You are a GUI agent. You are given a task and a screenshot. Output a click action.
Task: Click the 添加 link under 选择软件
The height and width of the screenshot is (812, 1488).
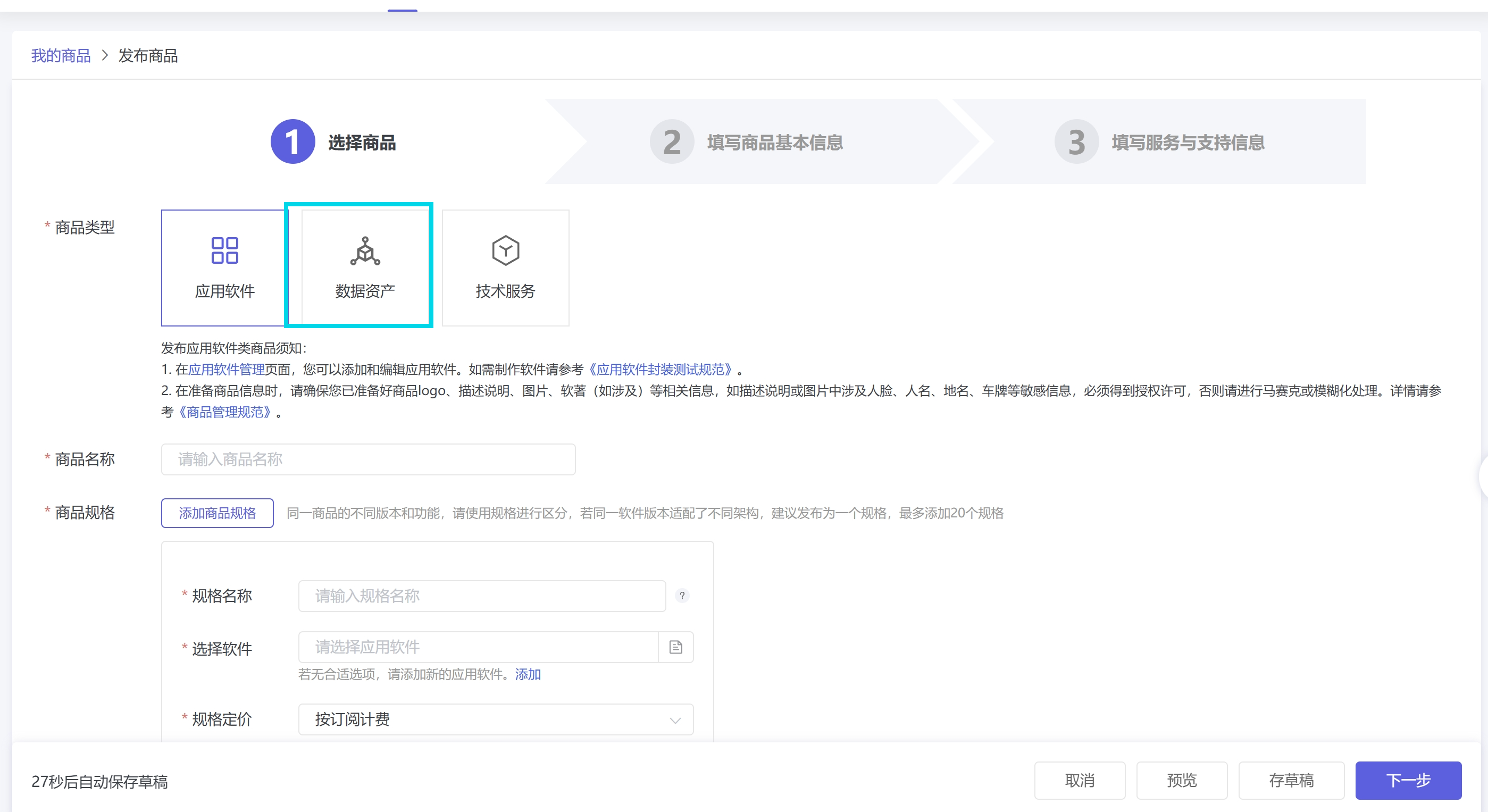(x=528, y=674)
